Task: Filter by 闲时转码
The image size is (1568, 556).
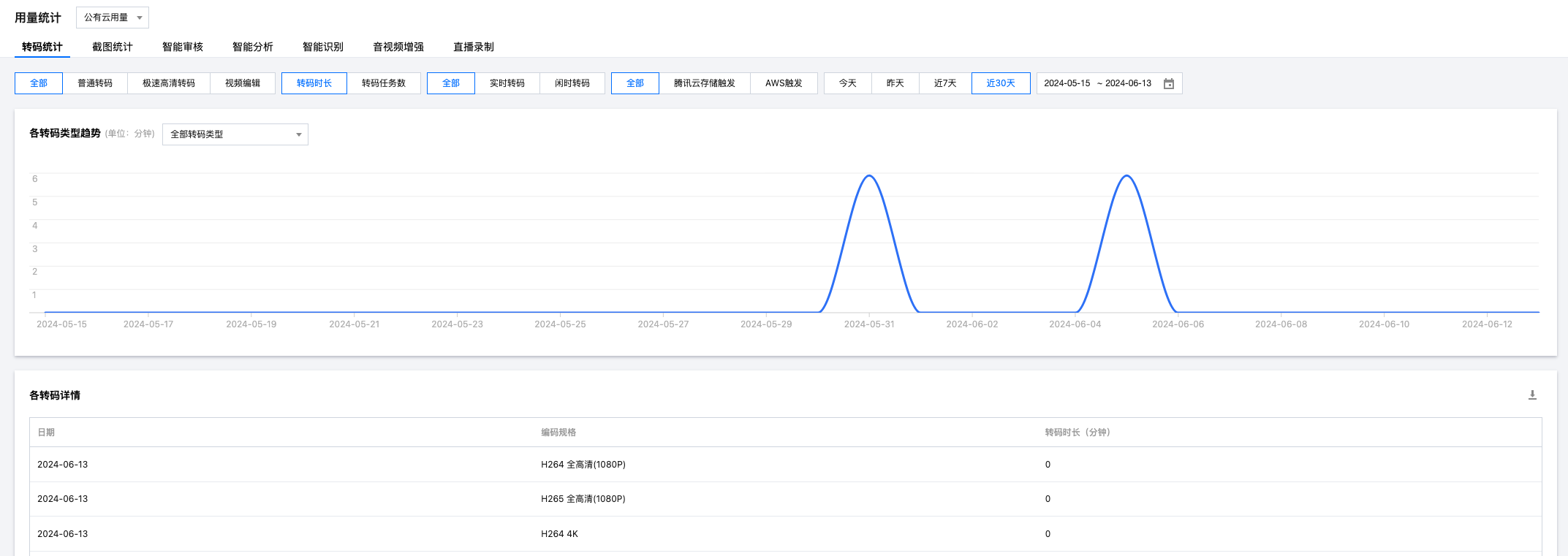Action: (x=572, y=83)
